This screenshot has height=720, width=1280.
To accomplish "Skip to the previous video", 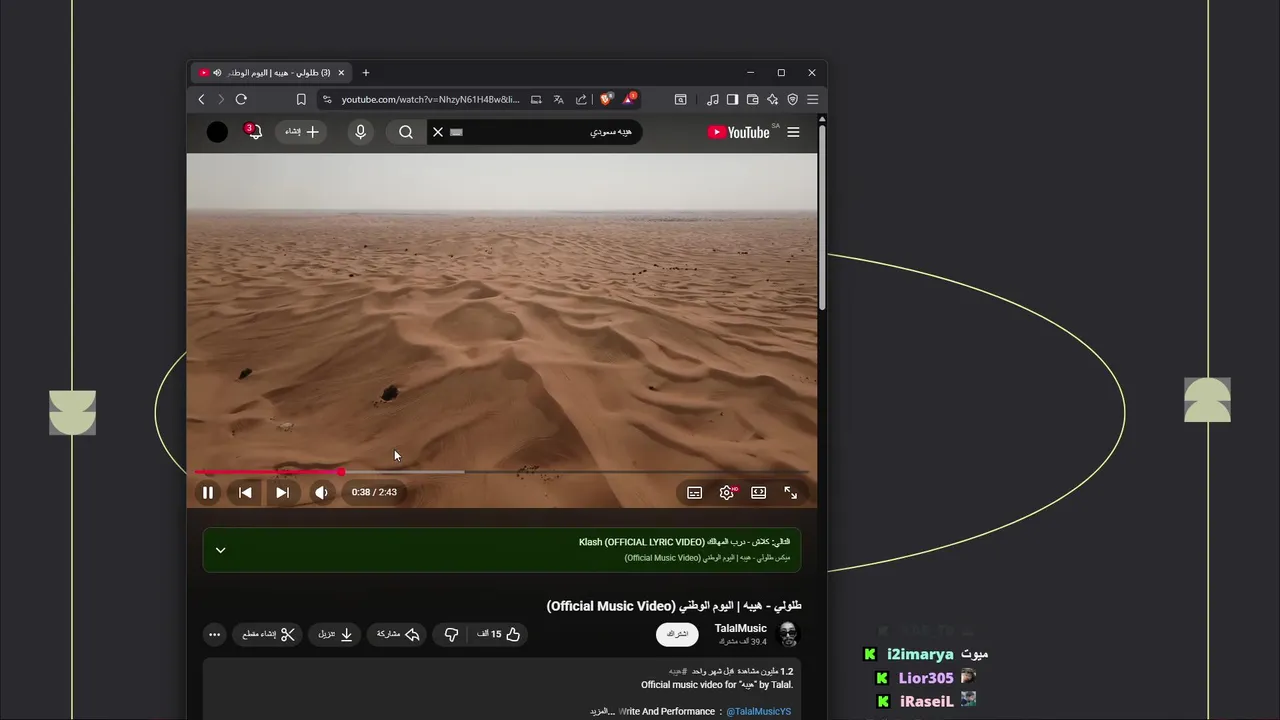I will coord(245,492).
